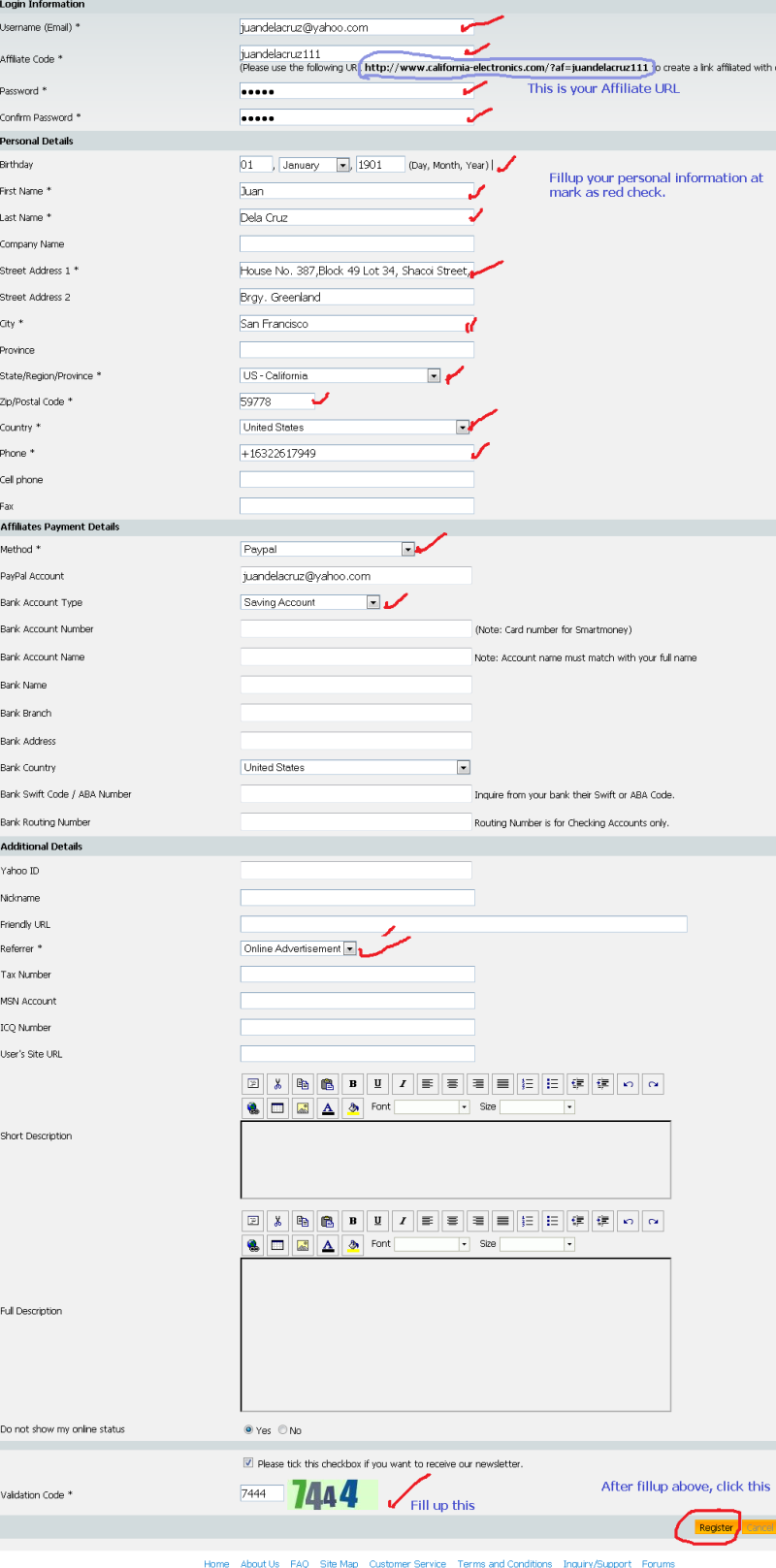Select Yes for do not show online status
The width and height of the screenshot is (776, 1568).
pos(249,1429)
